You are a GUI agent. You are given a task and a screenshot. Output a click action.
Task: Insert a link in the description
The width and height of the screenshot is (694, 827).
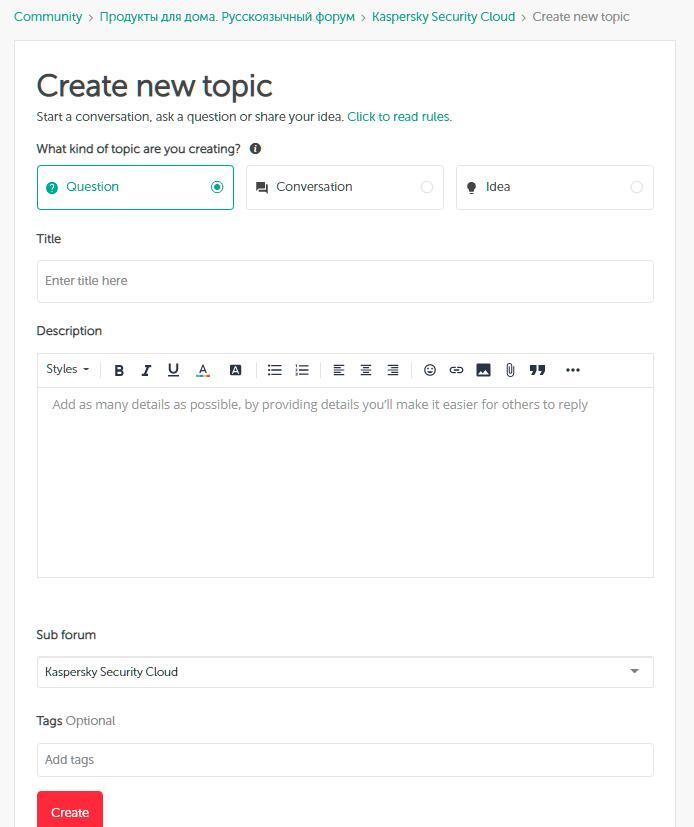[456, 370]
